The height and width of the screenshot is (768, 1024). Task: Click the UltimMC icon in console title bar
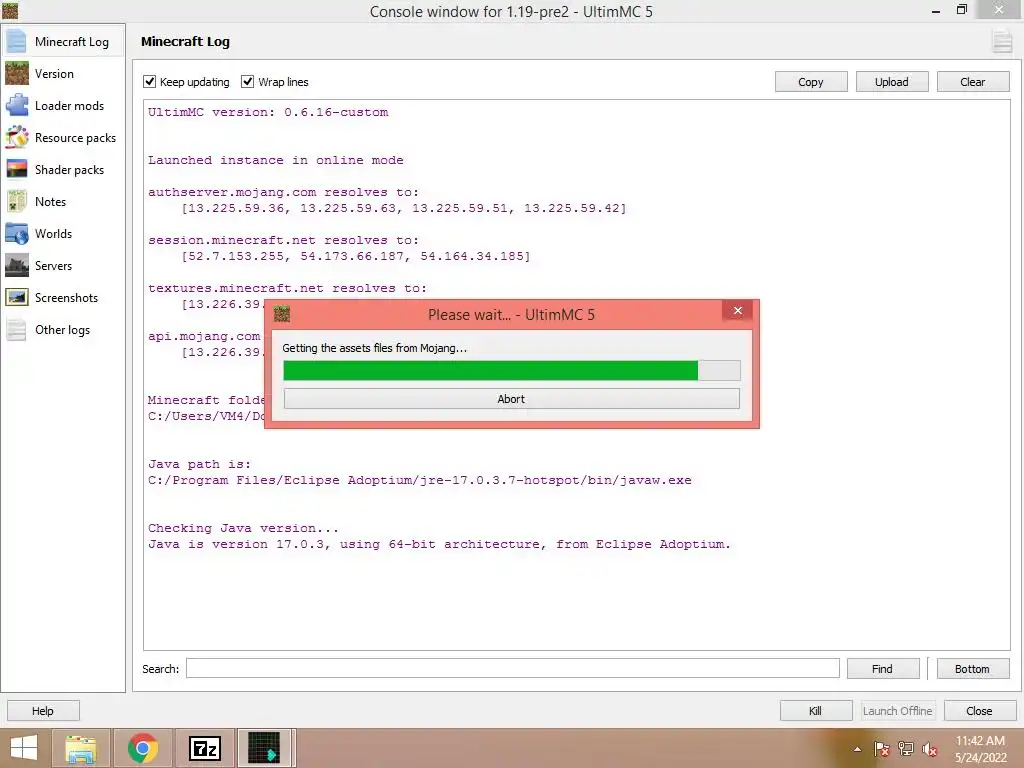tap(10, 10)
